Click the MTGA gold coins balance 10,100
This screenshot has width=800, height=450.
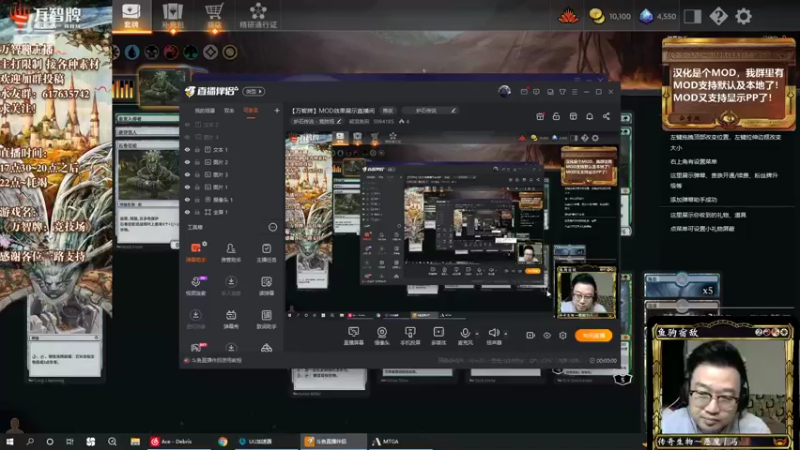click(610, 16)
